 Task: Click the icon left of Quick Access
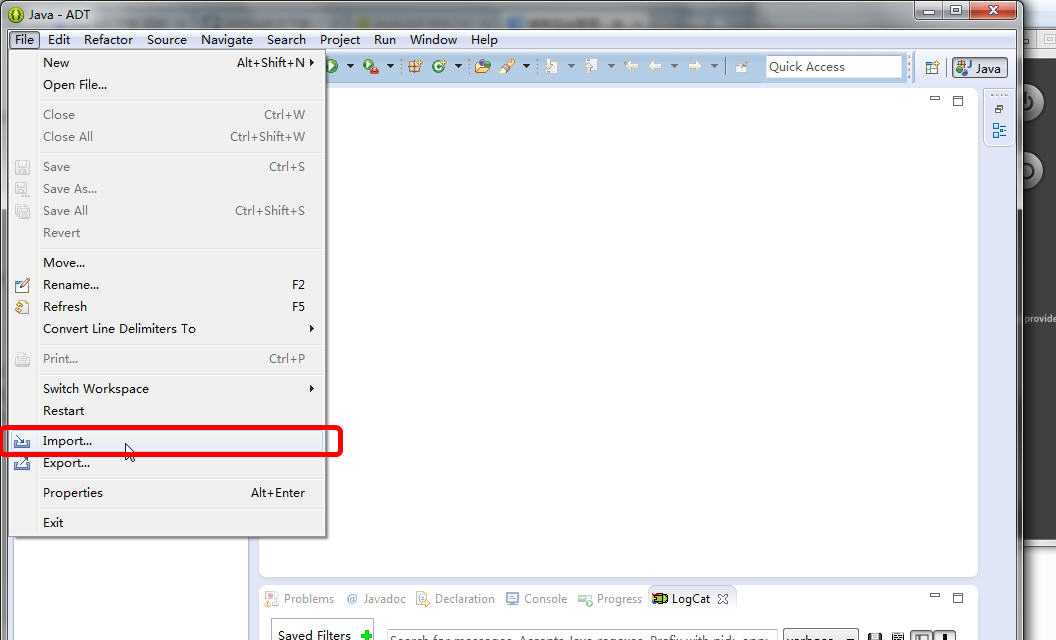click(x=741, y=67)
